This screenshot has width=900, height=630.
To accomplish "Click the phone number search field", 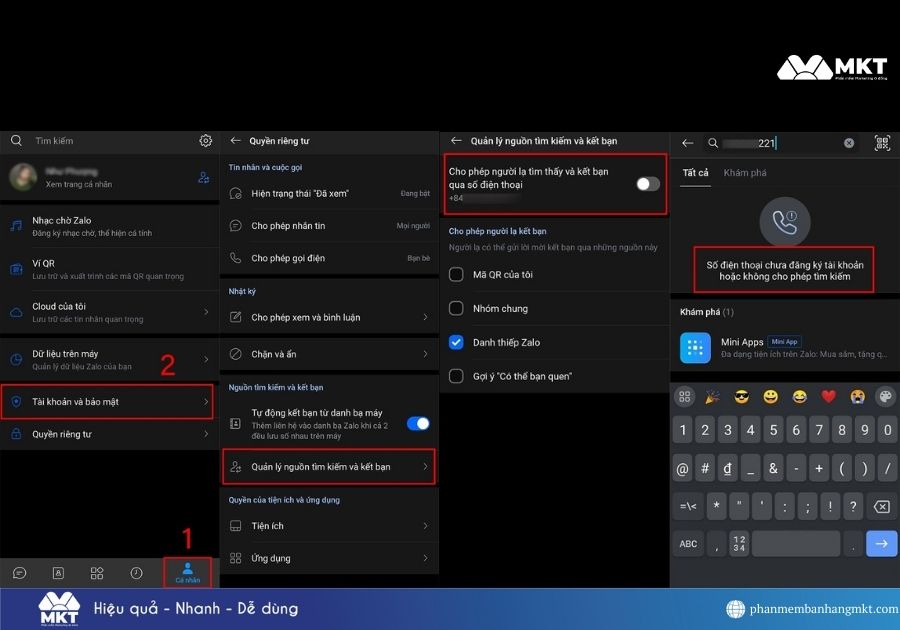I will pos(780,143).
